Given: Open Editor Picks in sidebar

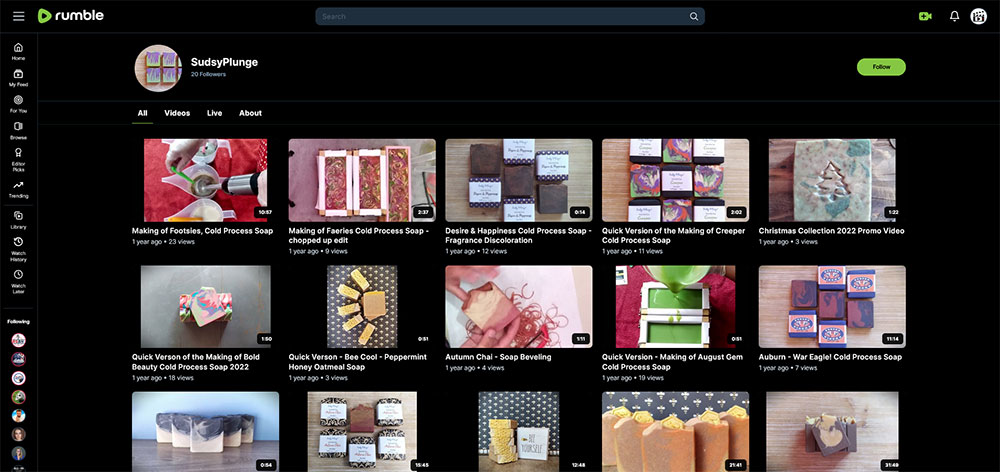Looking at the screenshot, I should coord(18,160).
